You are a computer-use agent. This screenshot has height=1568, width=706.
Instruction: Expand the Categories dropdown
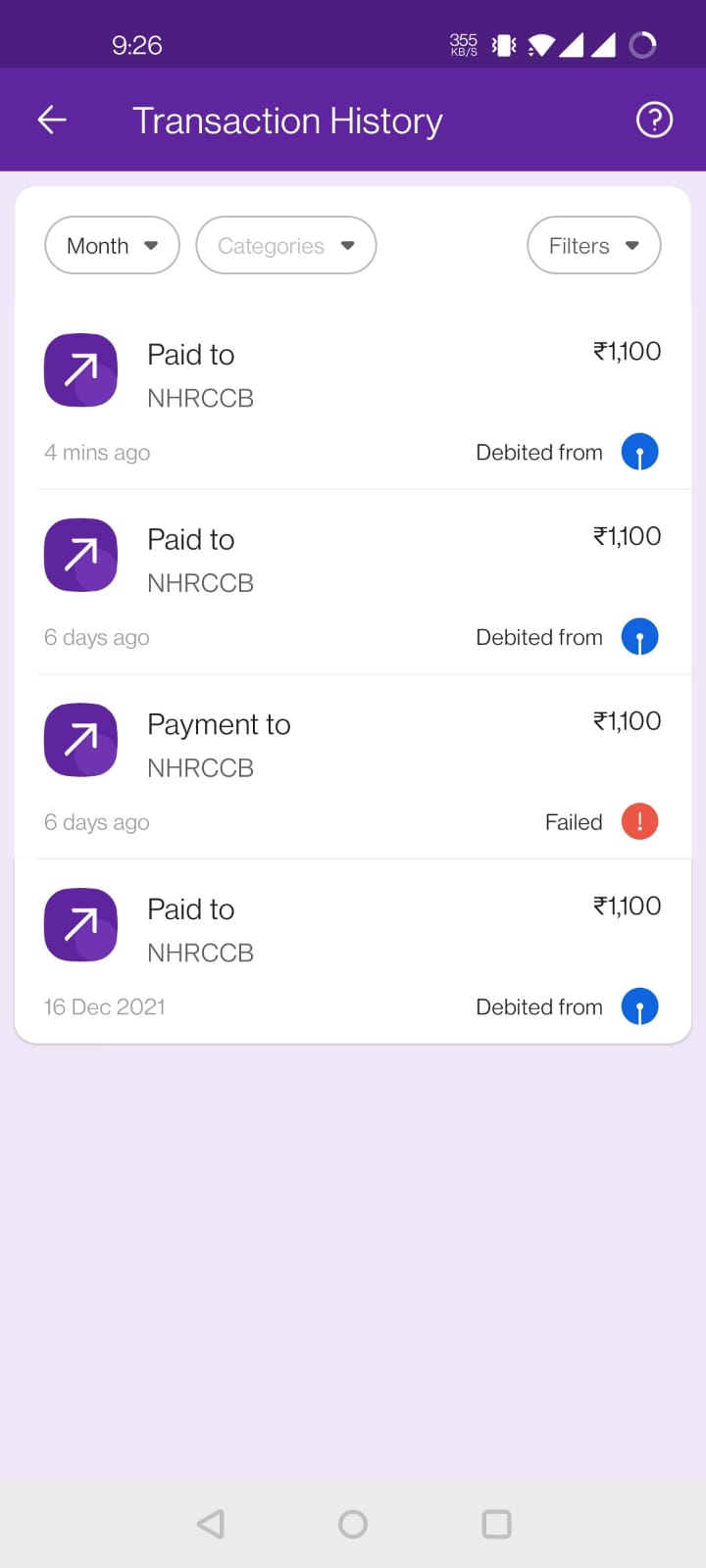[x=285, y=245]
